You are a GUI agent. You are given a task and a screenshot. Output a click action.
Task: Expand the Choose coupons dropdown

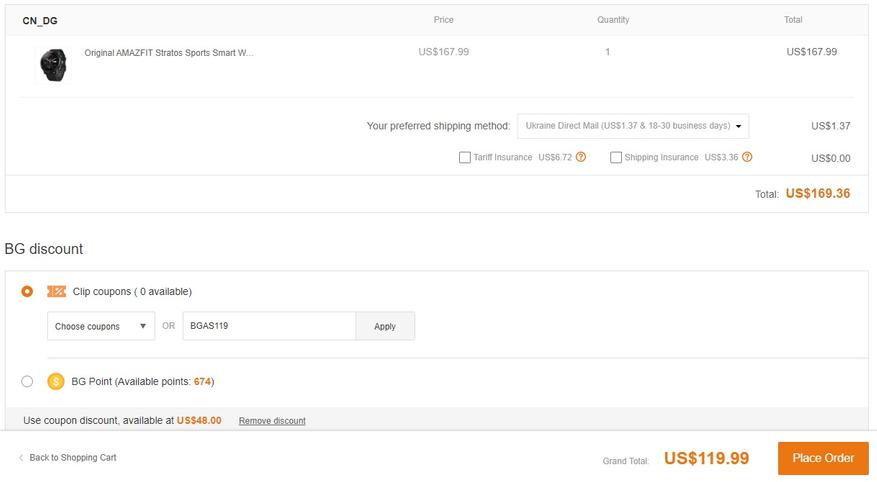click(101, 326)
